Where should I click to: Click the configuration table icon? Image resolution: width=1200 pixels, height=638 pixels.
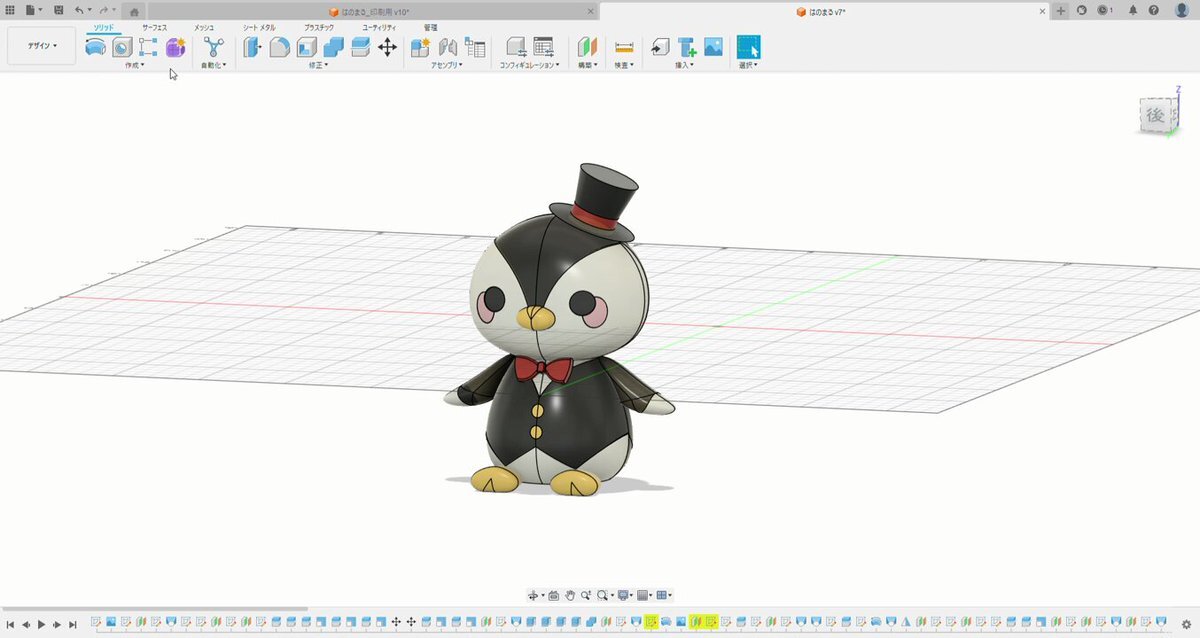coord(544,47)
